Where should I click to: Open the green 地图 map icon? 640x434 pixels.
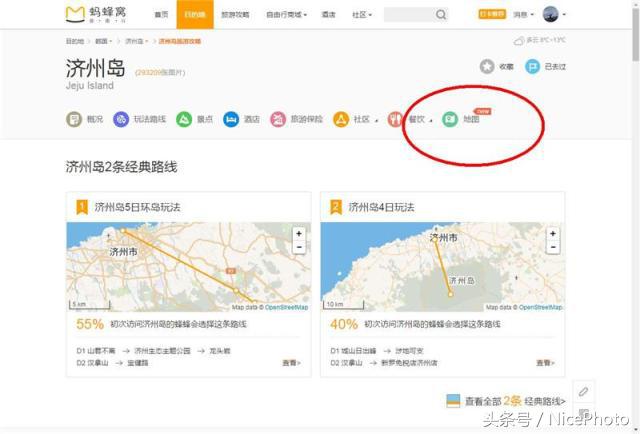point(450,119)
